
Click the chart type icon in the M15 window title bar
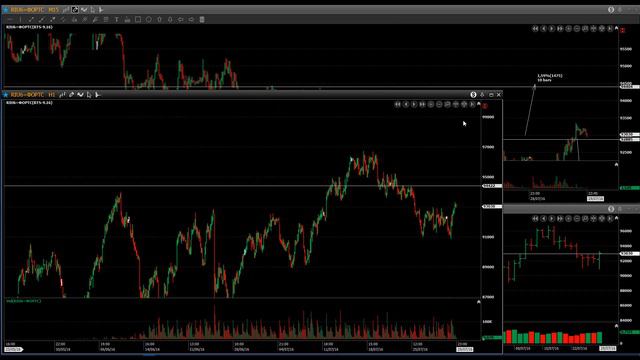coord(66,9)
